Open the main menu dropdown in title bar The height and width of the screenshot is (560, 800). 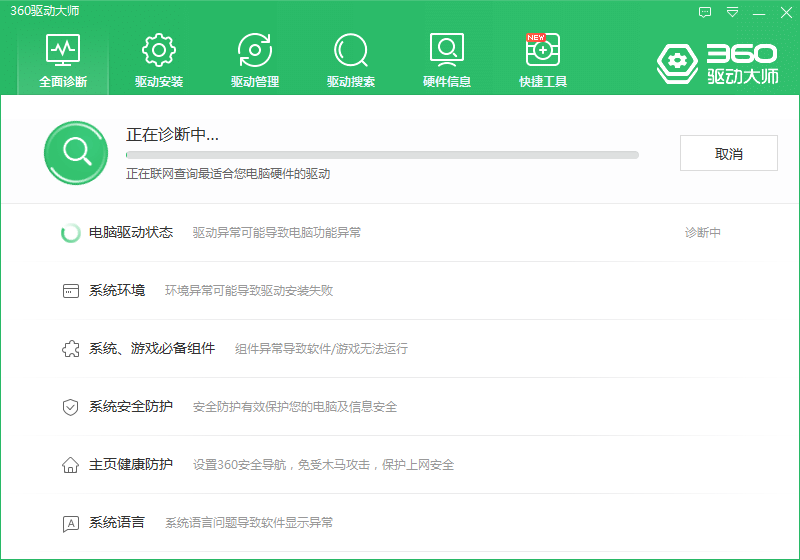tap(732, 12)
